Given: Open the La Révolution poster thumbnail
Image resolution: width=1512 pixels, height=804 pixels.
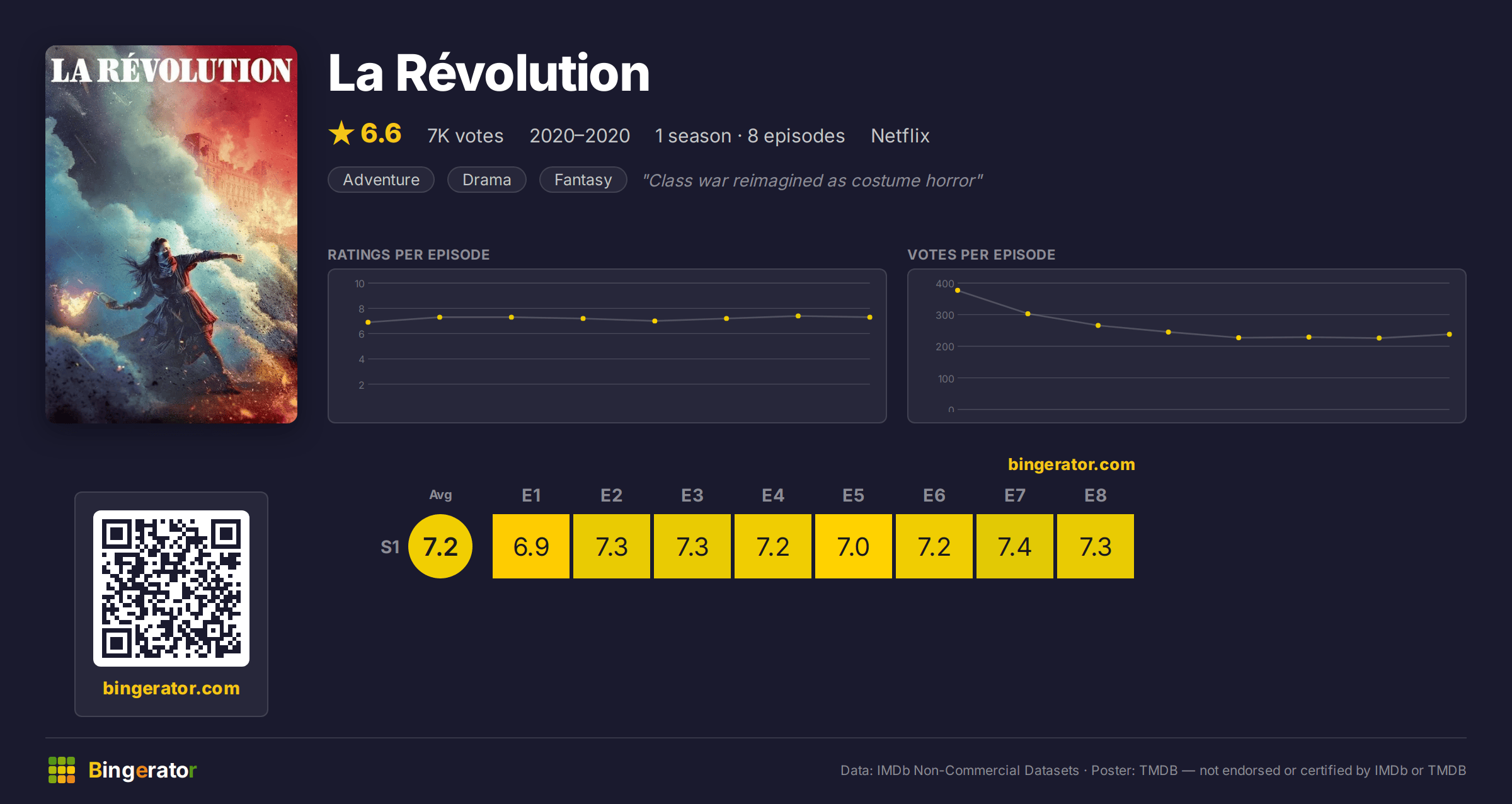Looking at the screenshot, I should coord(171,234).
